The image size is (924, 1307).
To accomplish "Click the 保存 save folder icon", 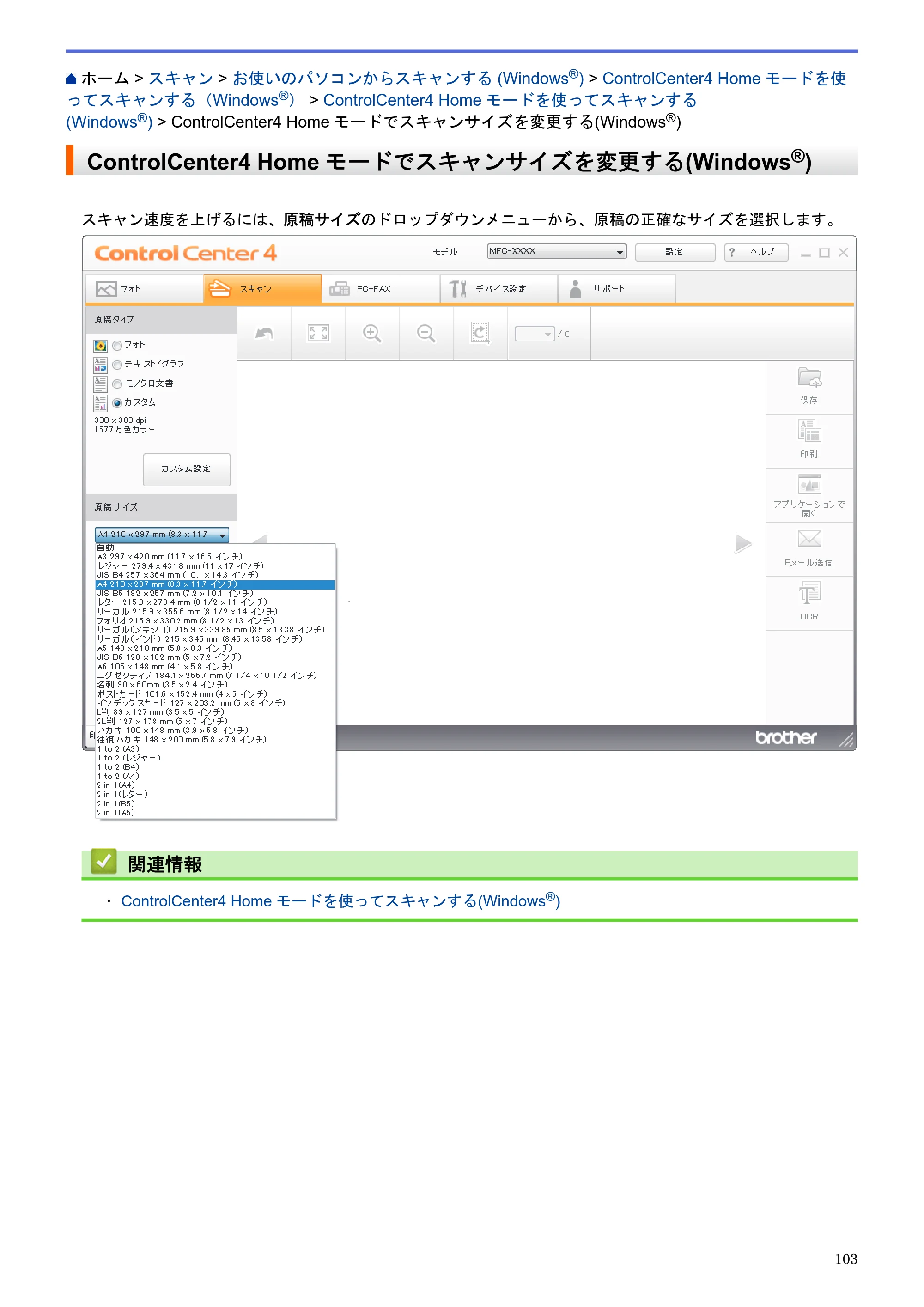I will coord(809,378).
